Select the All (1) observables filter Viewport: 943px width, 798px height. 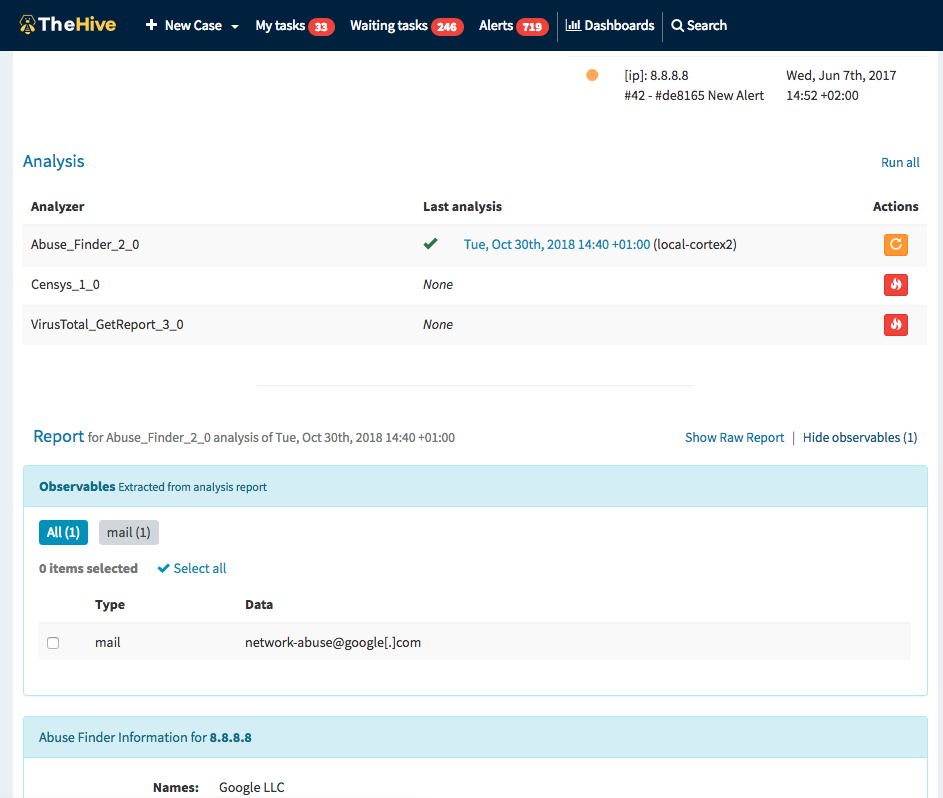[x=63, y=532]
